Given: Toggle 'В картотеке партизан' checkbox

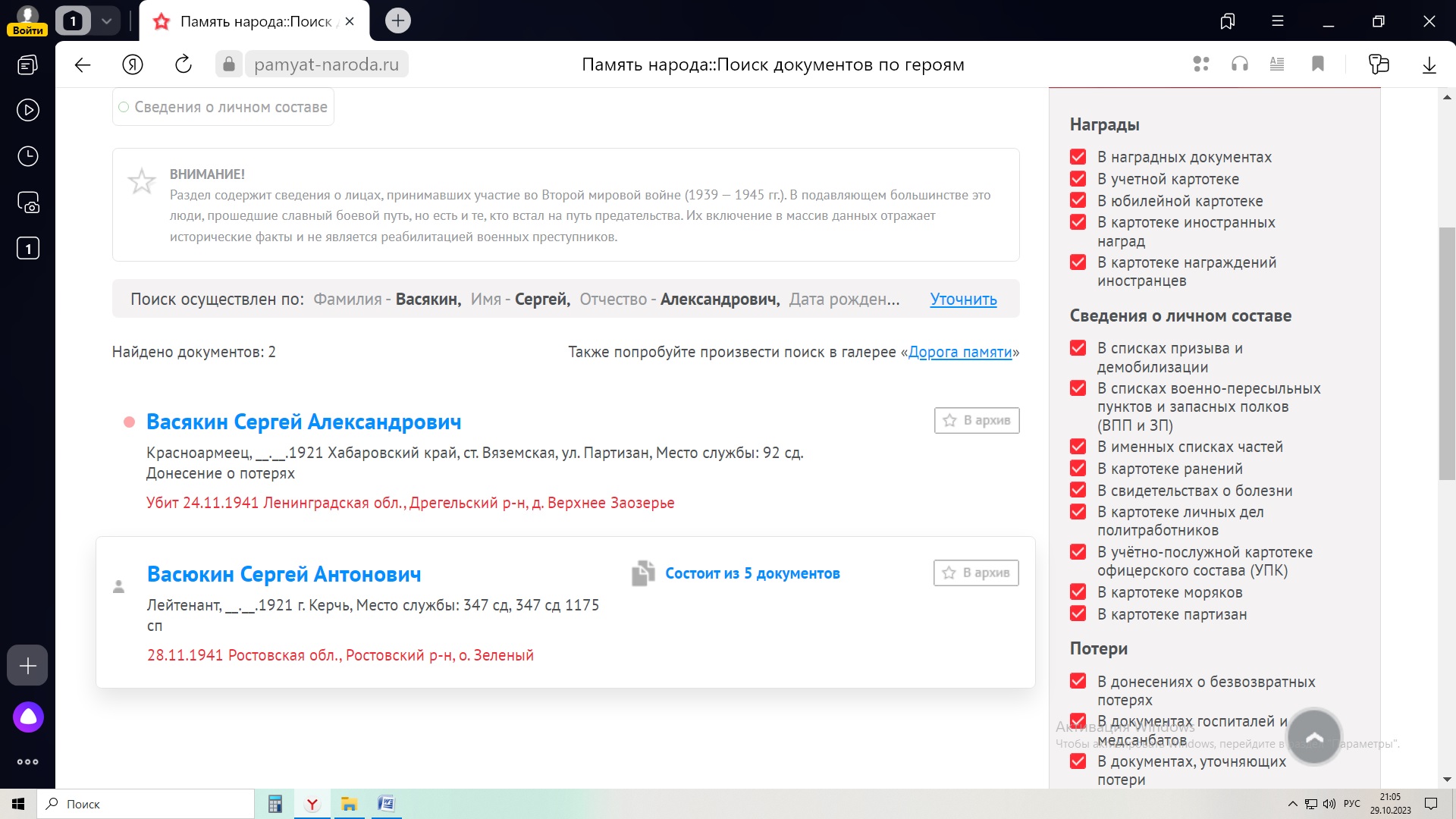Looking at the screenshot, I should [1078, 614].
